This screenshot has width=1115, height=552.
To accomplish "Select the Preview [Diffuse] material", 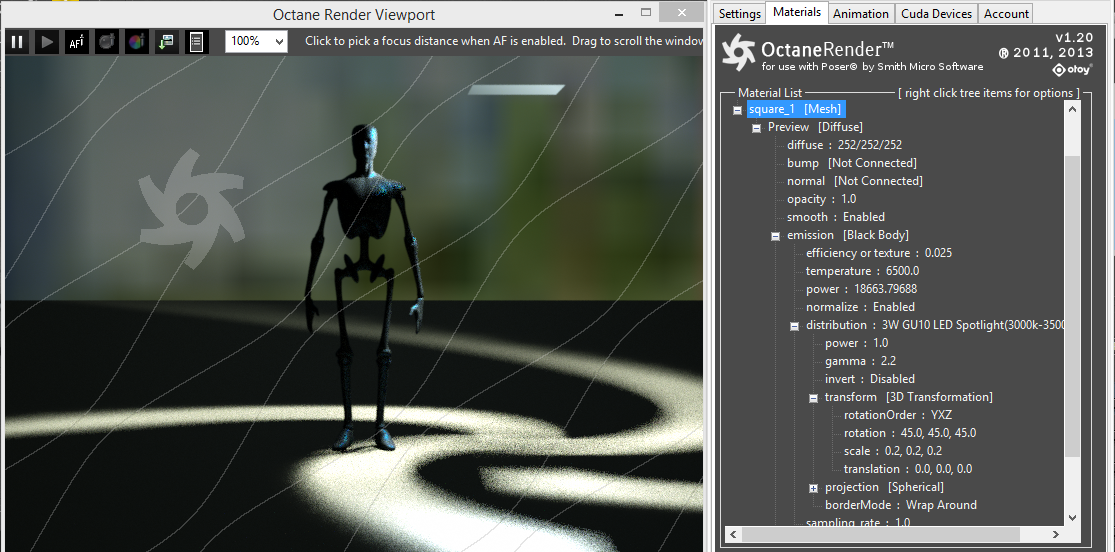I will 815,127.
